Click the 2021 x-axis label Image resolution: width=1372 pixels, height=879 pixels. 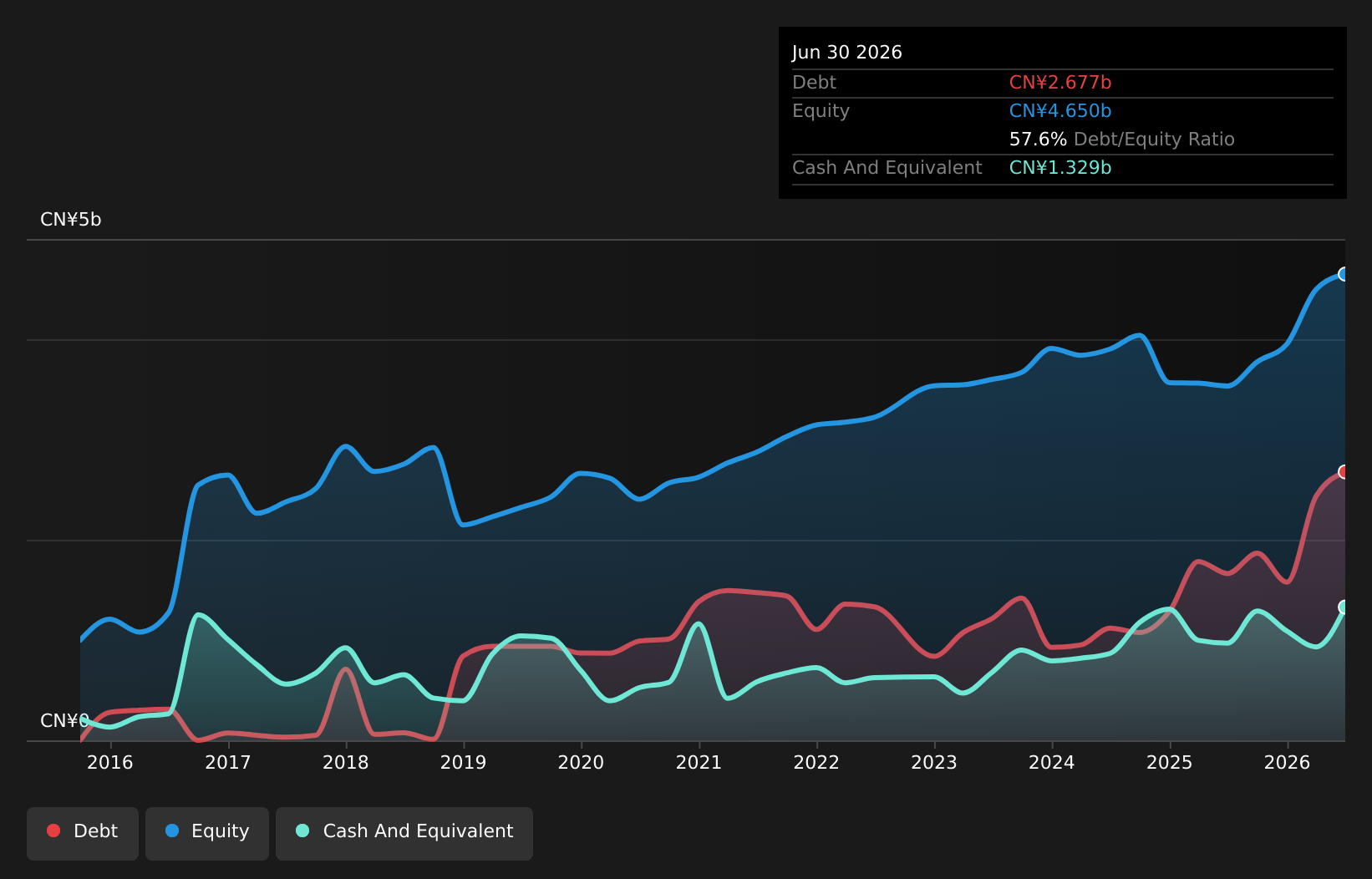pos(699,762)
